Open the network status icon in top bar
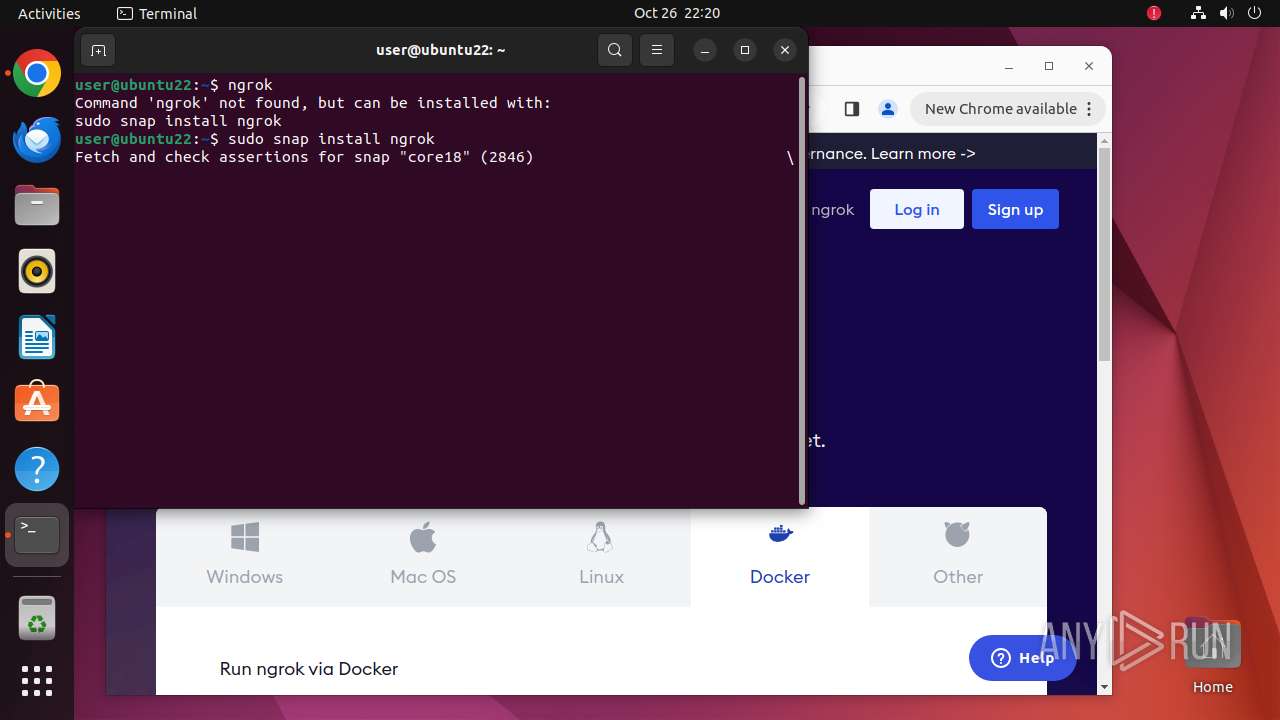The height and width of the screenshot is (720, 1280). 1198,13
